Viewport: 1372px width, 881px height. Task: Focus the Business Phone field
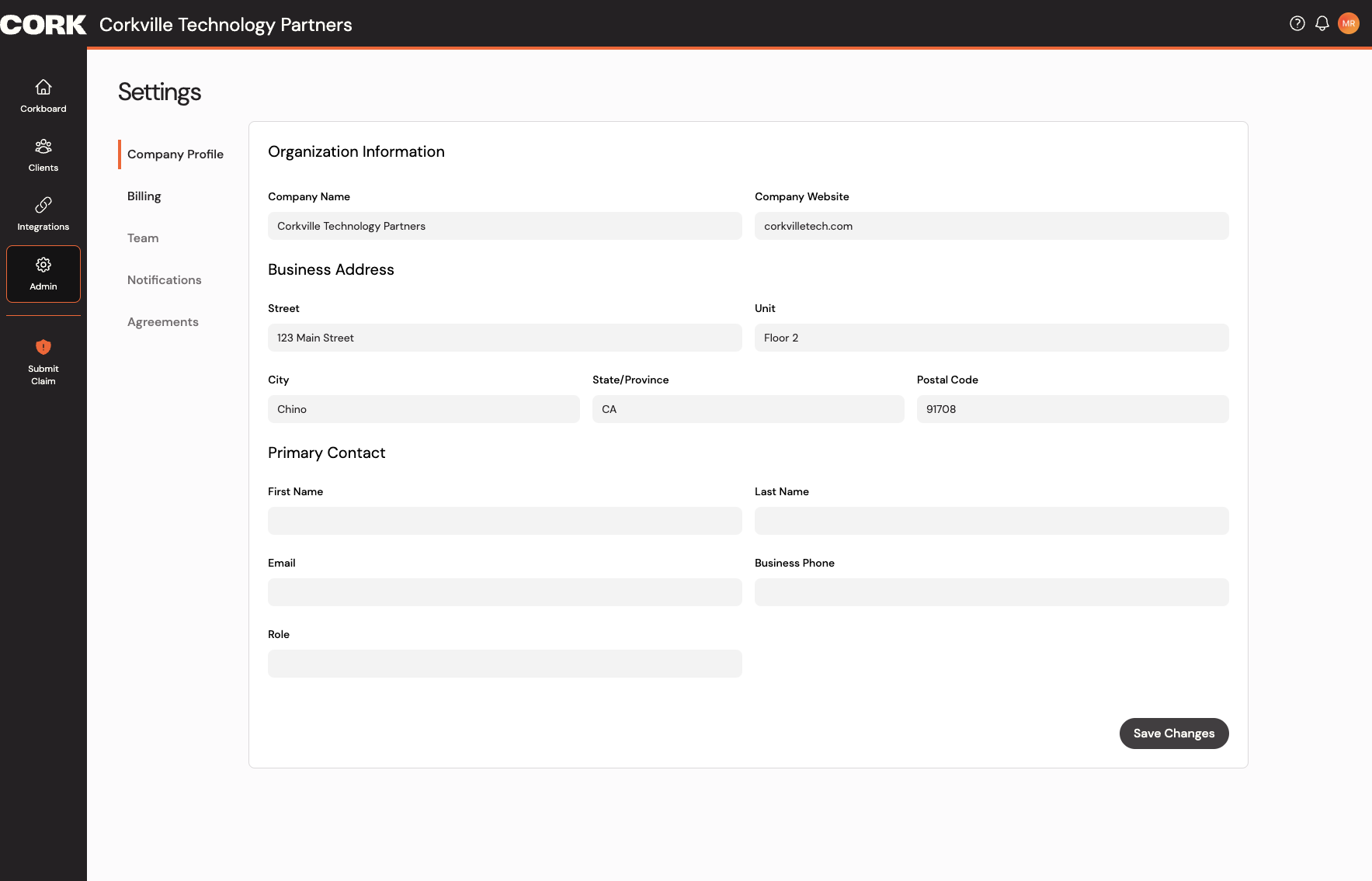coord(992,592)
